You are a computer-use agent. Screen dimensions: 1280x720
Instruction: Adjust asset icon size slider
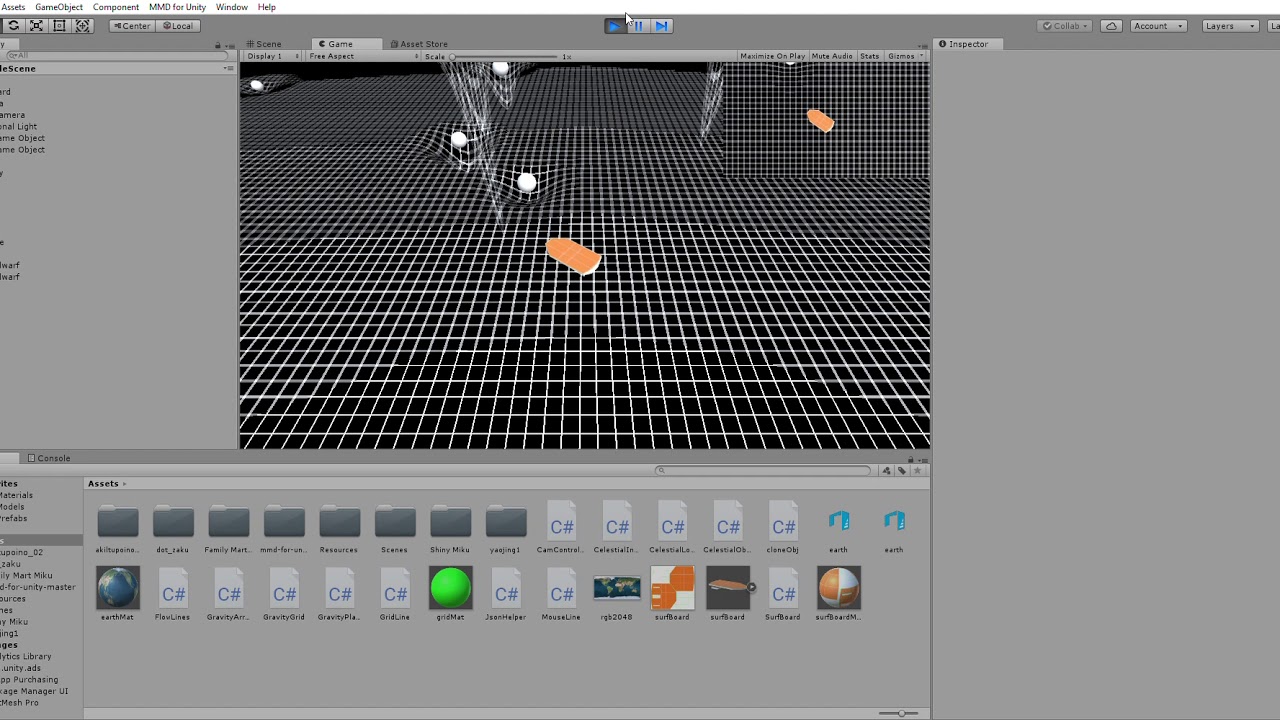(899, 713)
